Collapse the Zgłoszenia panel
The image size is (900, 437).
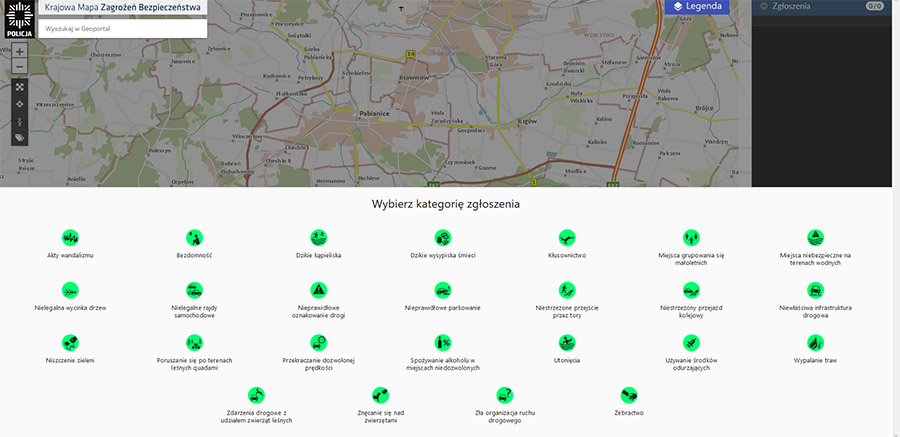click(x=763, y=6)
